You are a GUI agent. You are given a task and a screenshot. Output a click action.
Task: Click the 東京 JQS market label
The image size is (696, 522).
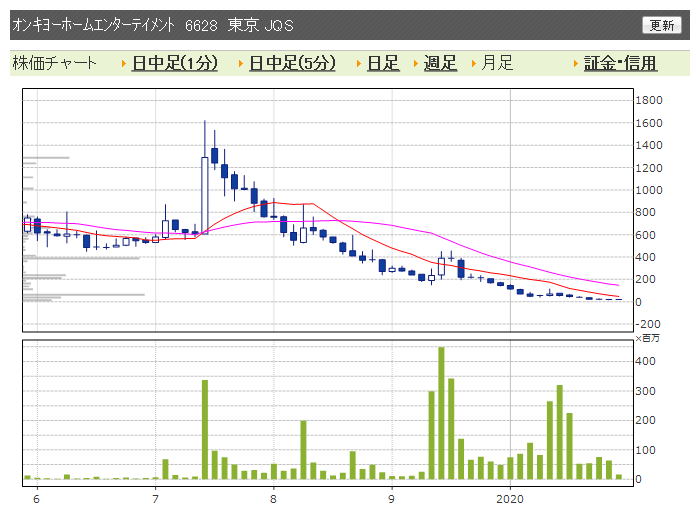pyautogui.click(x=261, y=25)
